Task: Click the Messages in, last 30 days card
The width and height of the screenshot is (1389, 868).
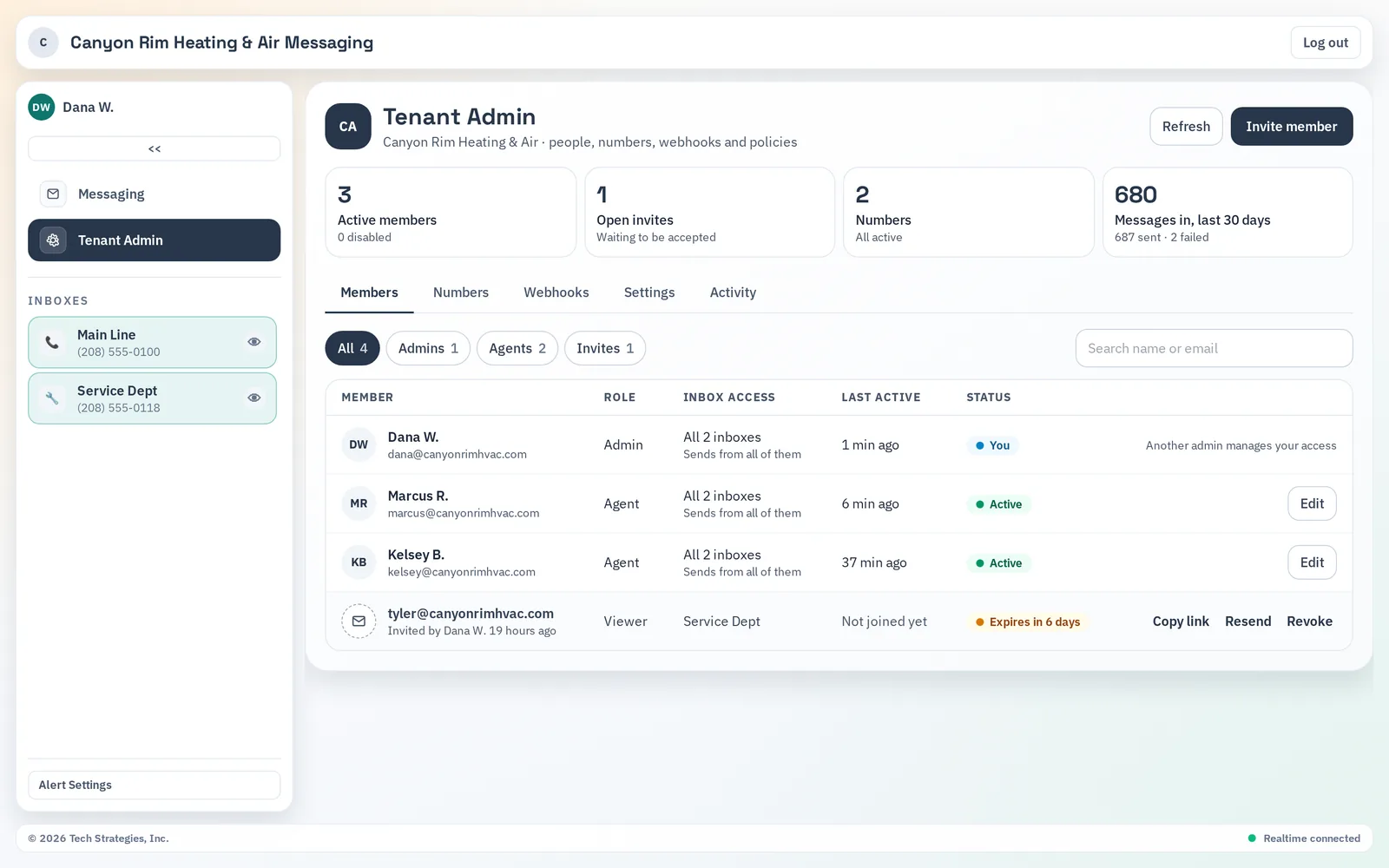Action: [1228, 213]
